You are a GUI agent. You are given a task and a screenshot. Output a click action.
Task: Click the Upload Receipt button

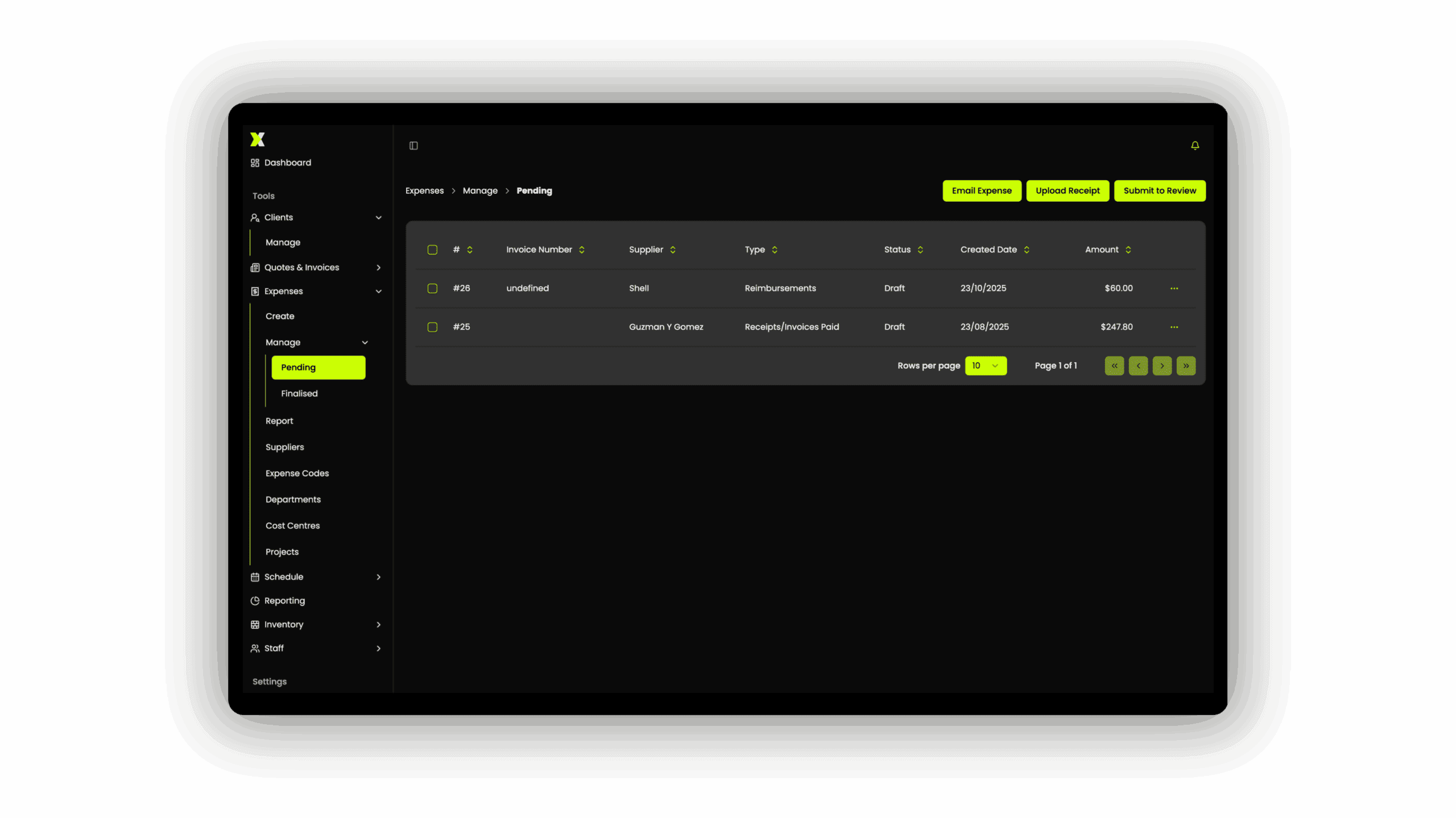pos(1068,190)
